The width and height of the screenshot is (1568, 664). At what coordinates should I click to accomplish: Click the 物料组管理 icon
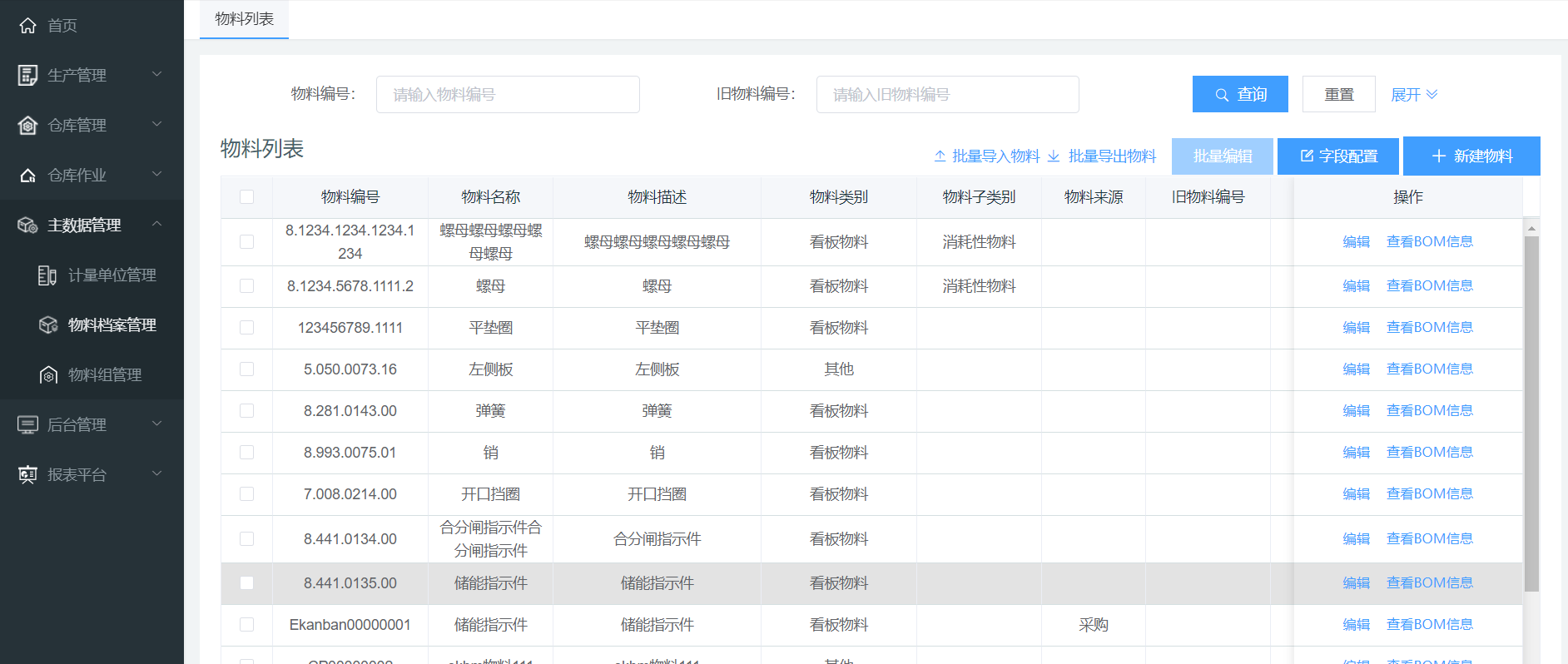pos(48,375)
